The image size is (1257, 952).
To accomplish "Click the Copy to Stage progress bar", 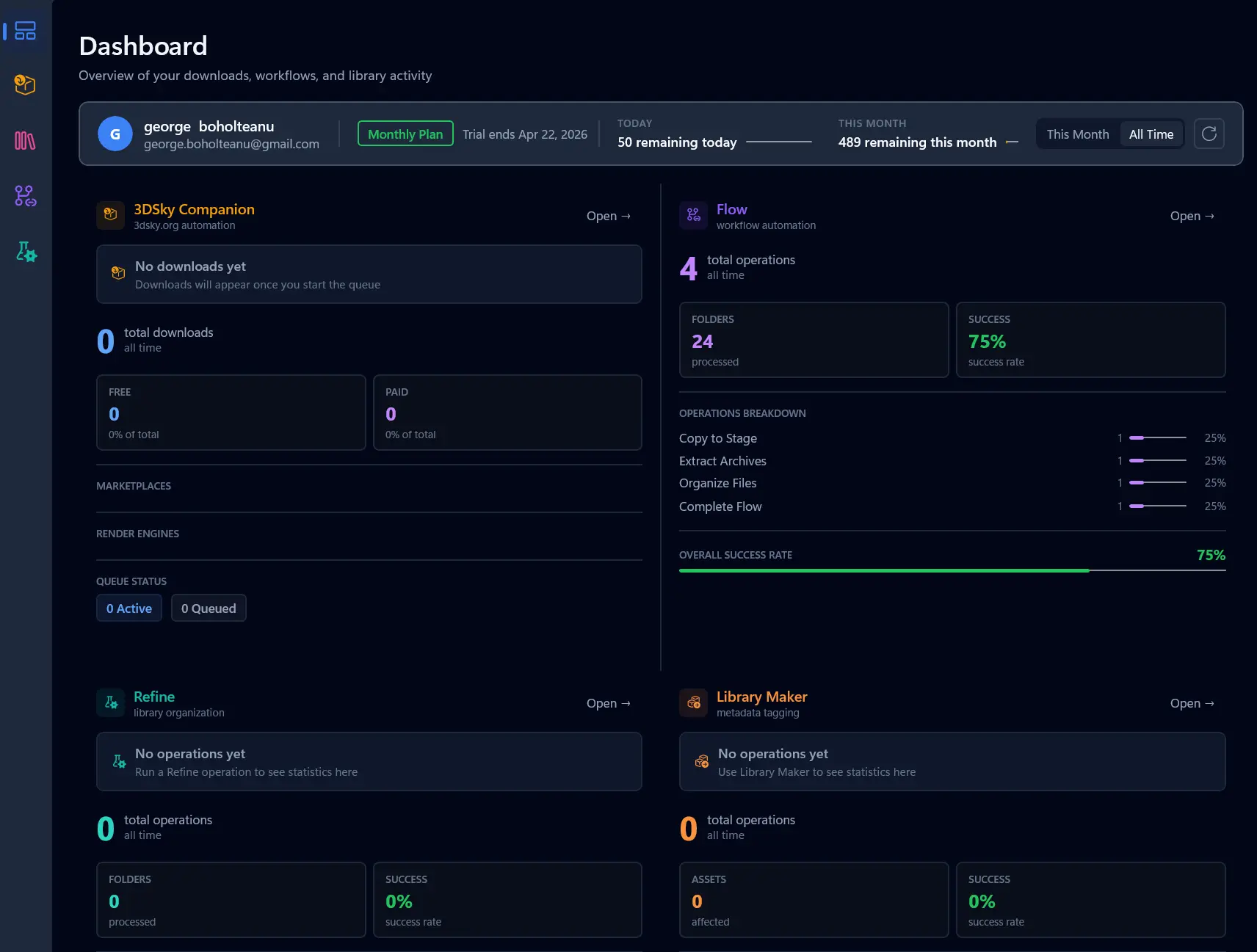I will (x=1157, y=437).
